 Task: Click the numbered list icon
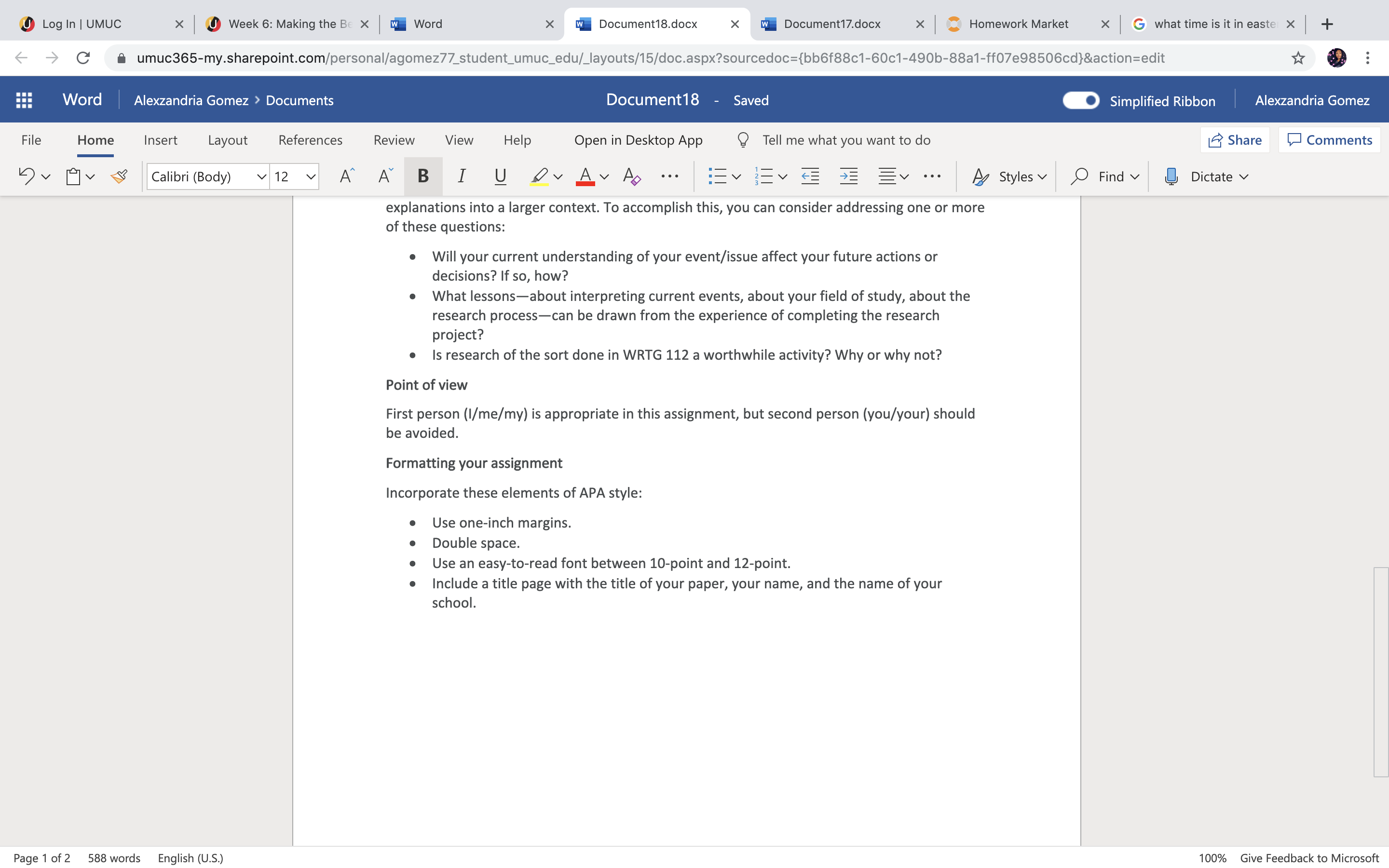(x=763, y=176)
